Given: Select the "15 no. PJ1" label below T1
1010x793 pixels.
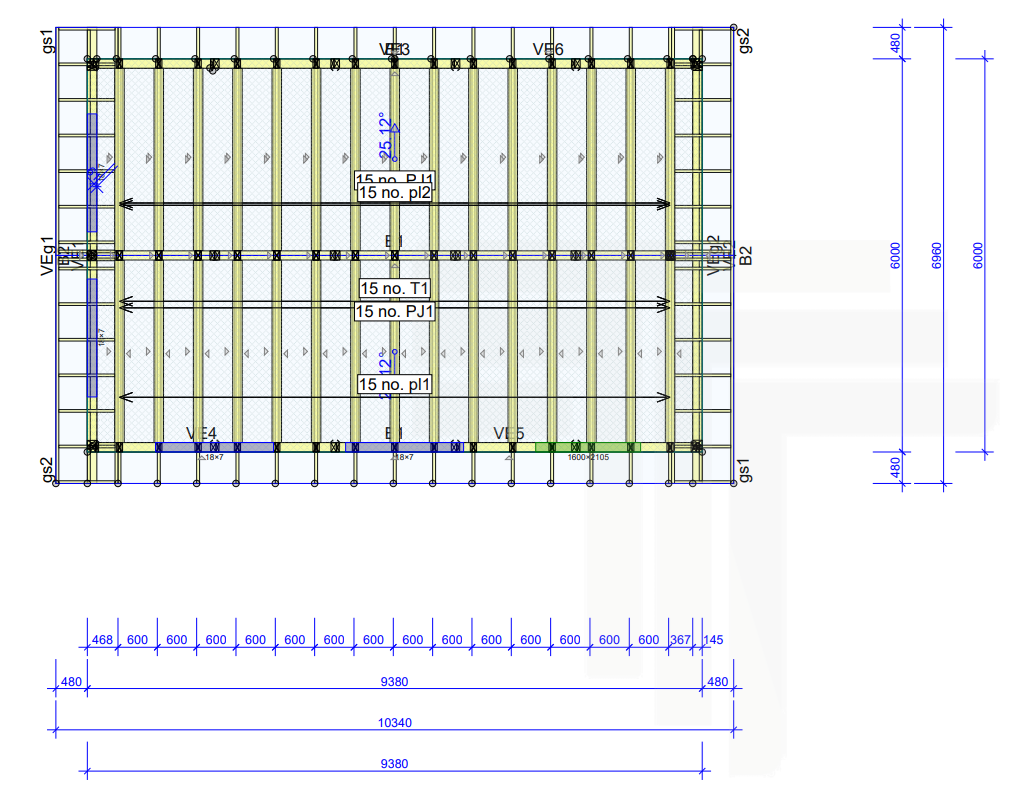Looking at the screenshot, I should click(394, 311).
